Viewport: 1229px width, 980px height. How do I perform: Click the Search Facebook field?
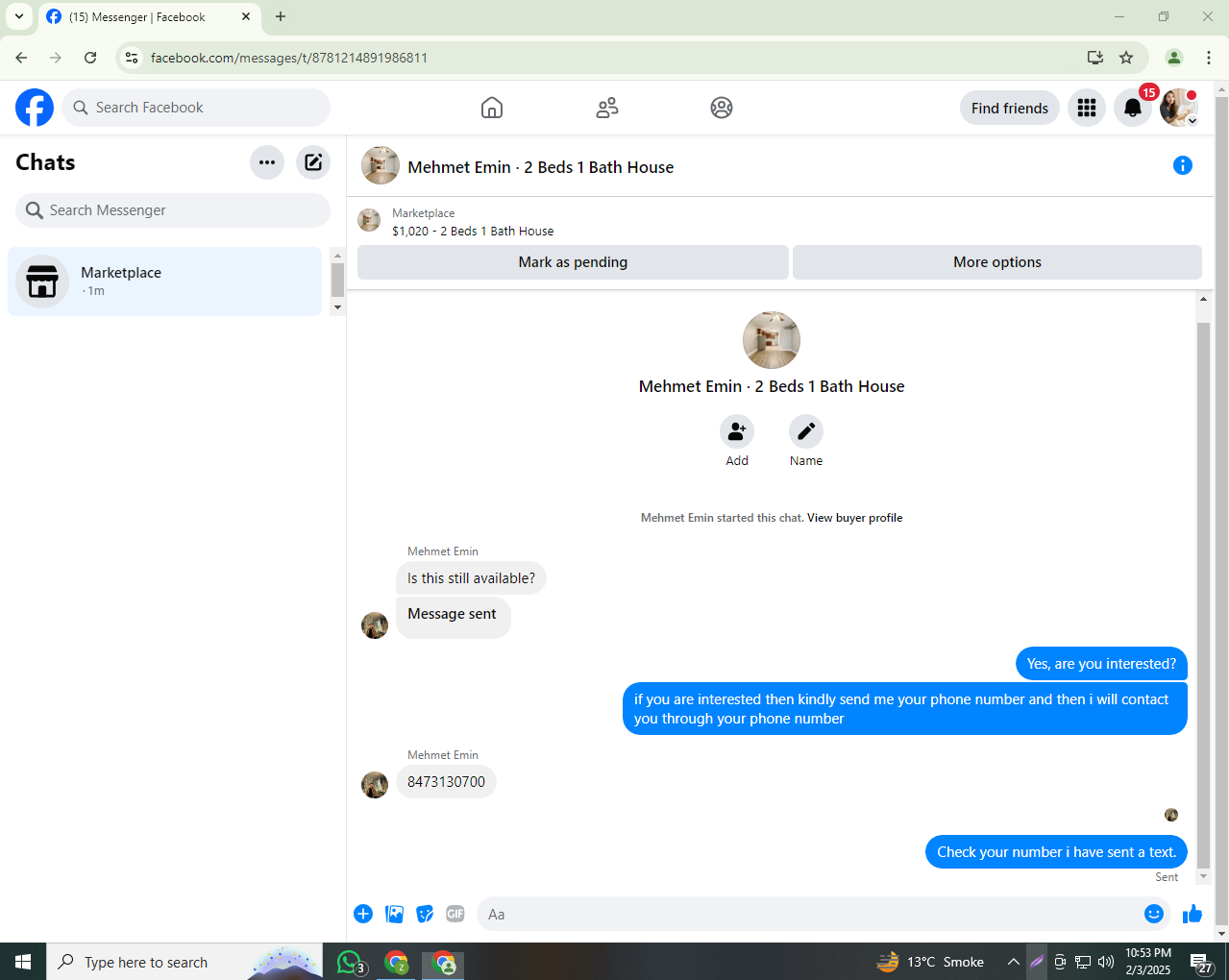click(x=196, y=108)
